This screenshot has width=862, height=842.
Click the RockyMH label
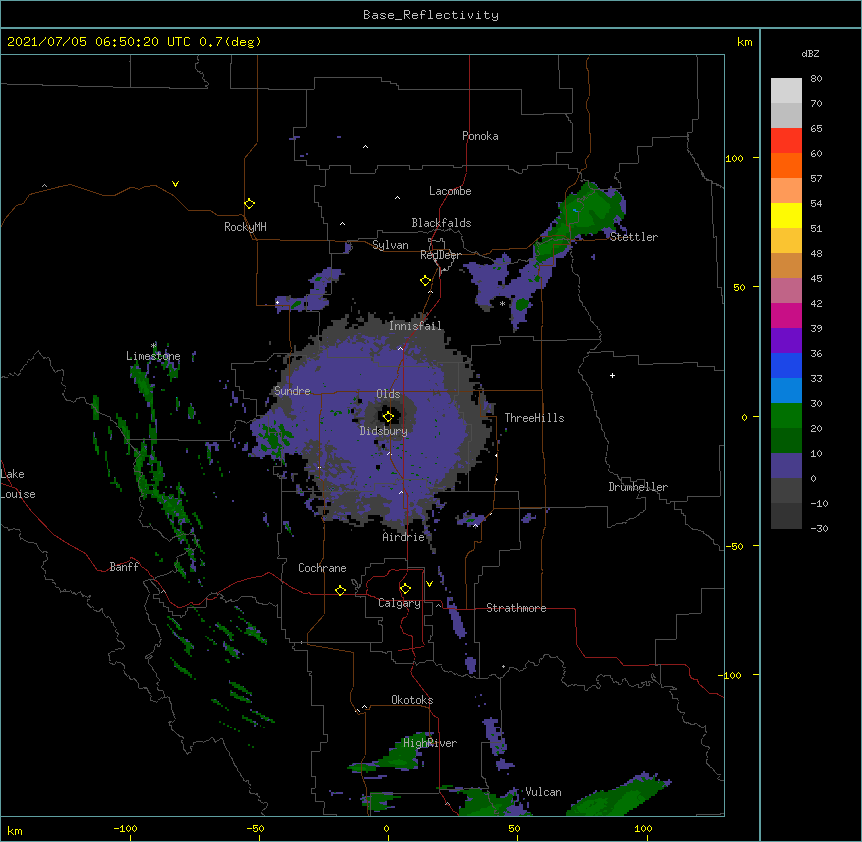(245, 226)
